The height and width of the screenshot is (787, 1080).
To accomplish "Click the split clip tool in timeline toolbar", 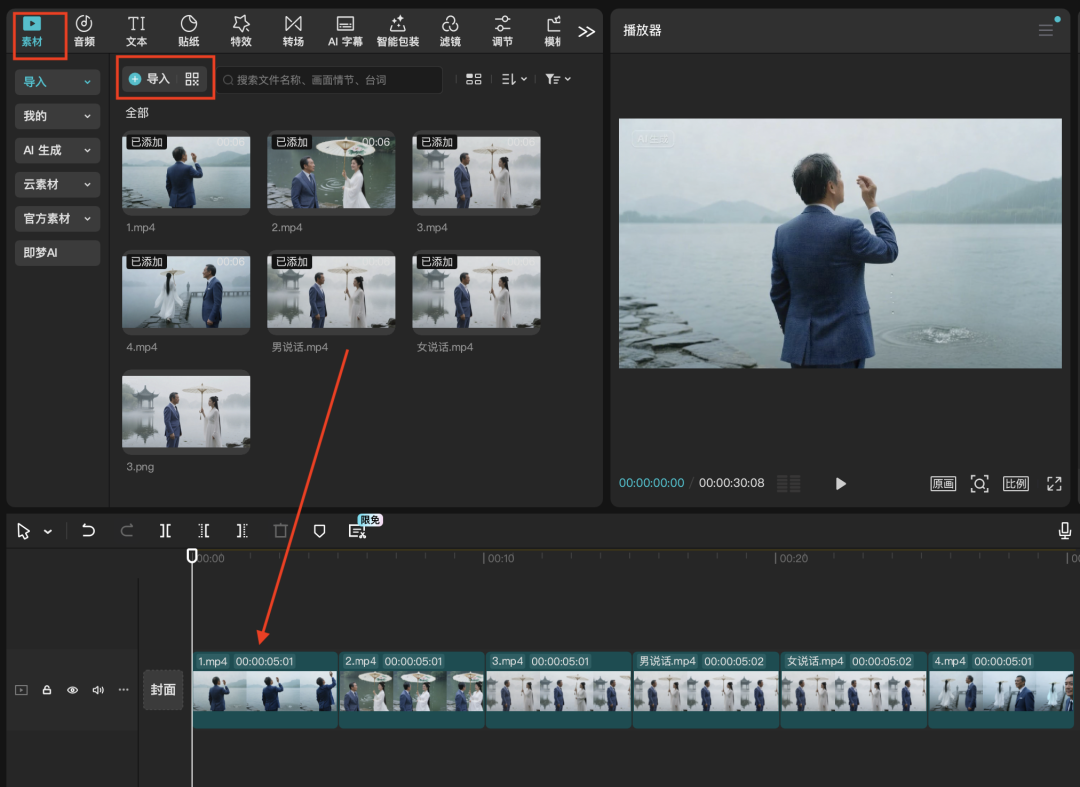I will click(166, 531).
